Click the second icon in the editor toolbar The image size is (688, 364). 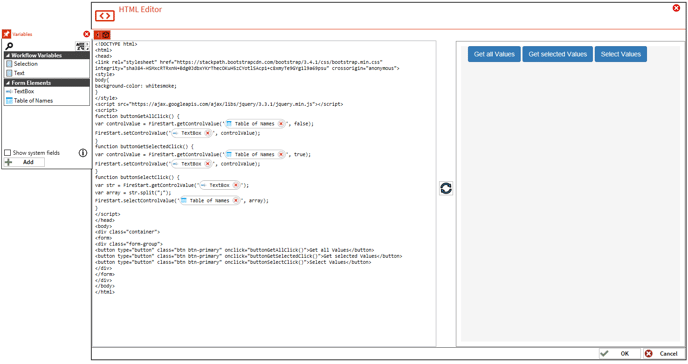click(106, 35)
